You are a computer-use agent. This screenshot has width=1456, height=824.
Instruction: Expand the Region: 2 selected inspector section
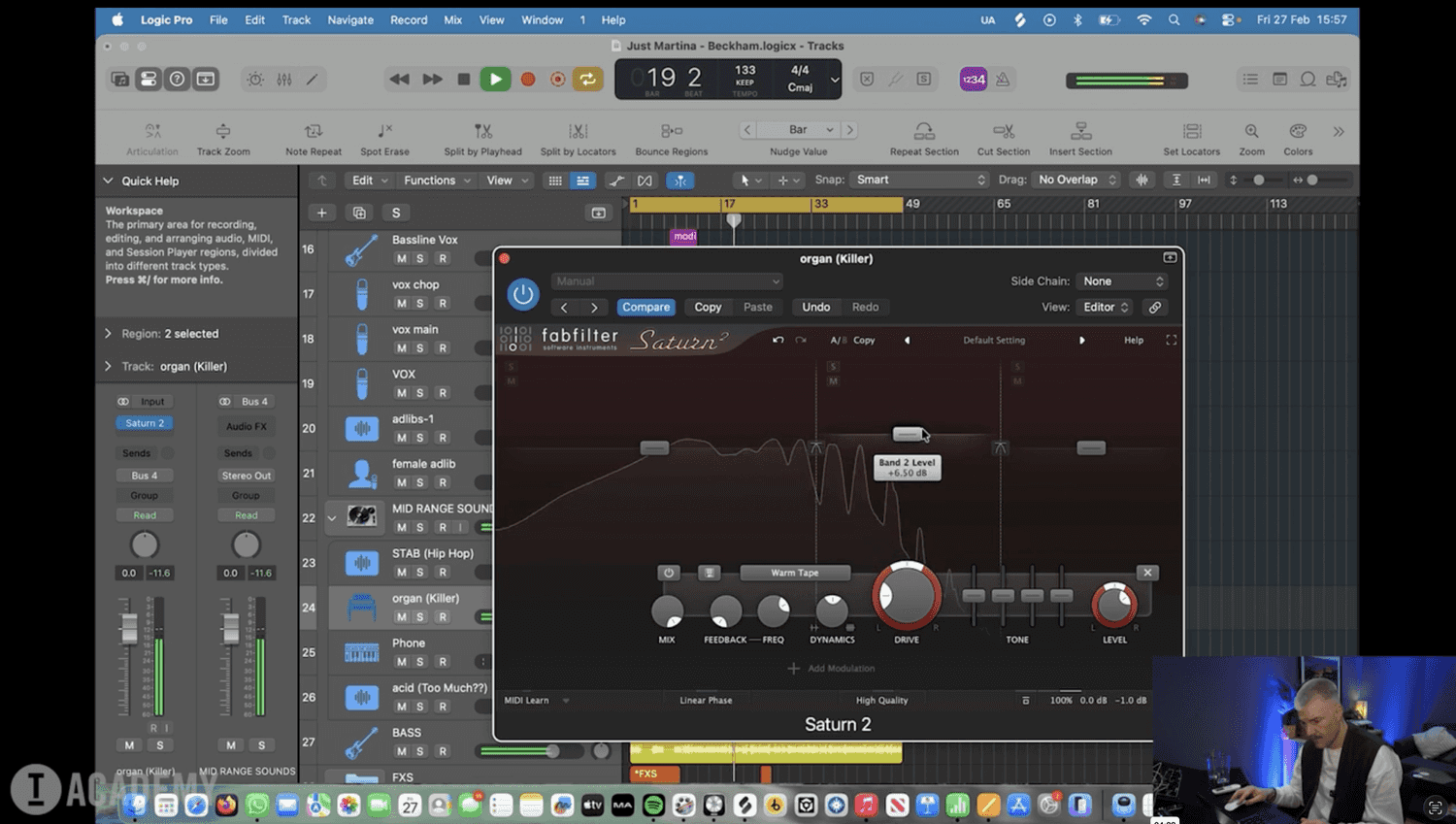(108, 334)
